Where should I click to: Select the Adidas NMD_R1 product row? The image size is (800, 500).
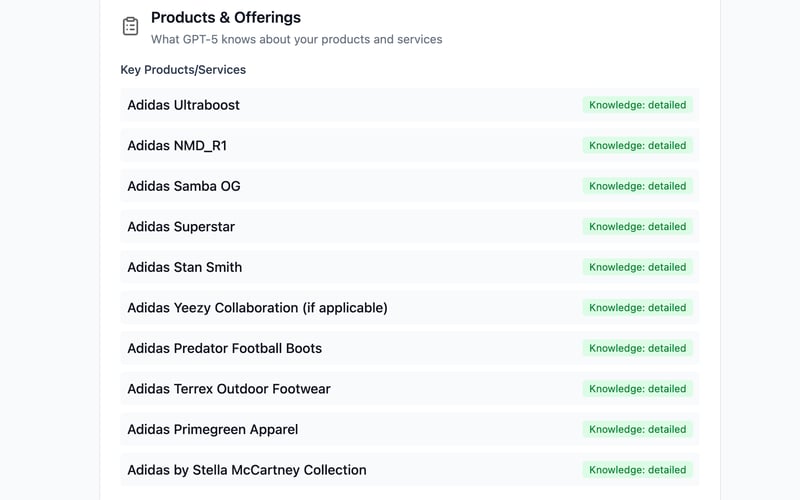[177, 146]
